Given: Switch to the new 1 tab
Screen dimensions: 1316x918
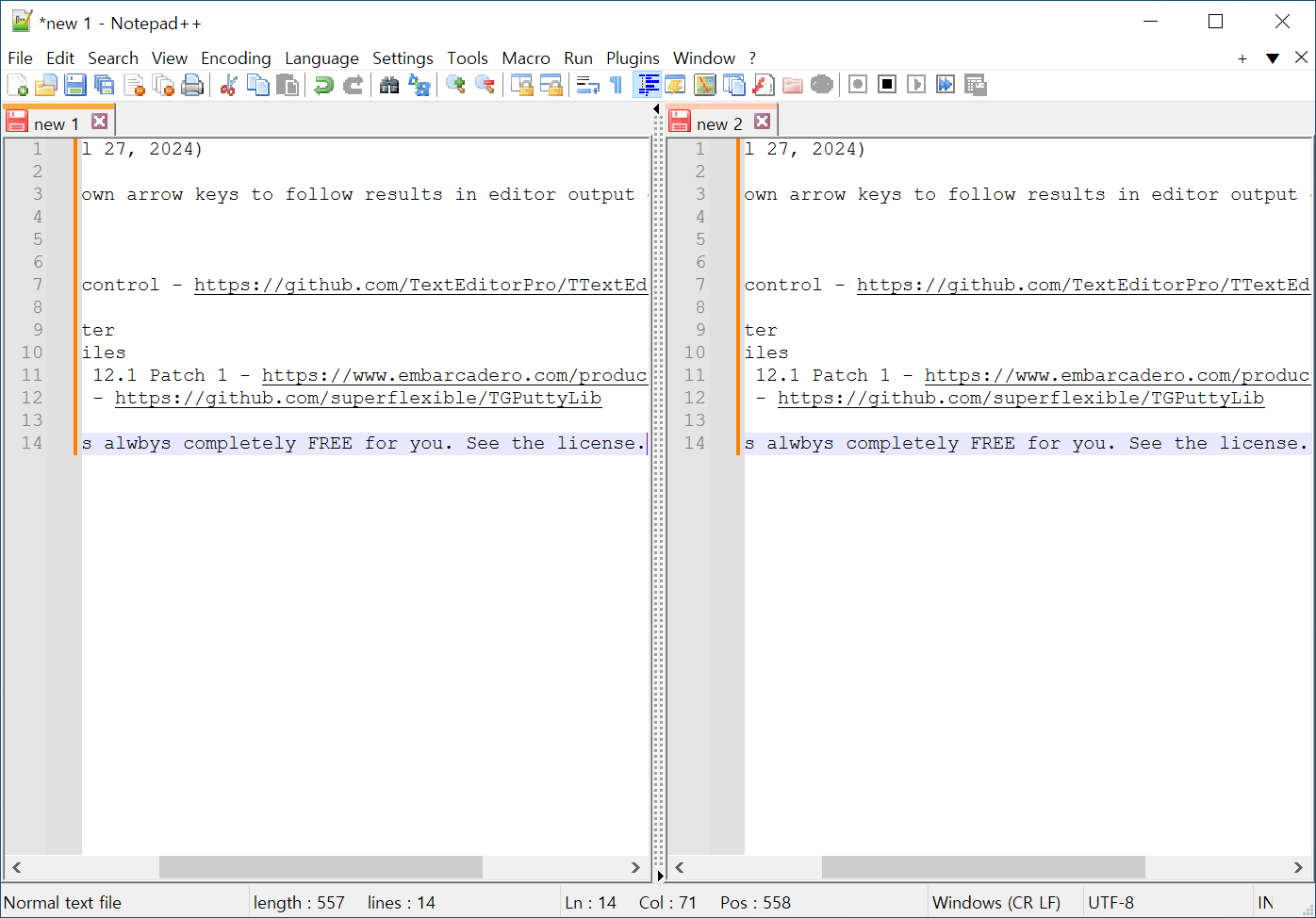Looking at the screenshot, I should (x=57, y=123).
